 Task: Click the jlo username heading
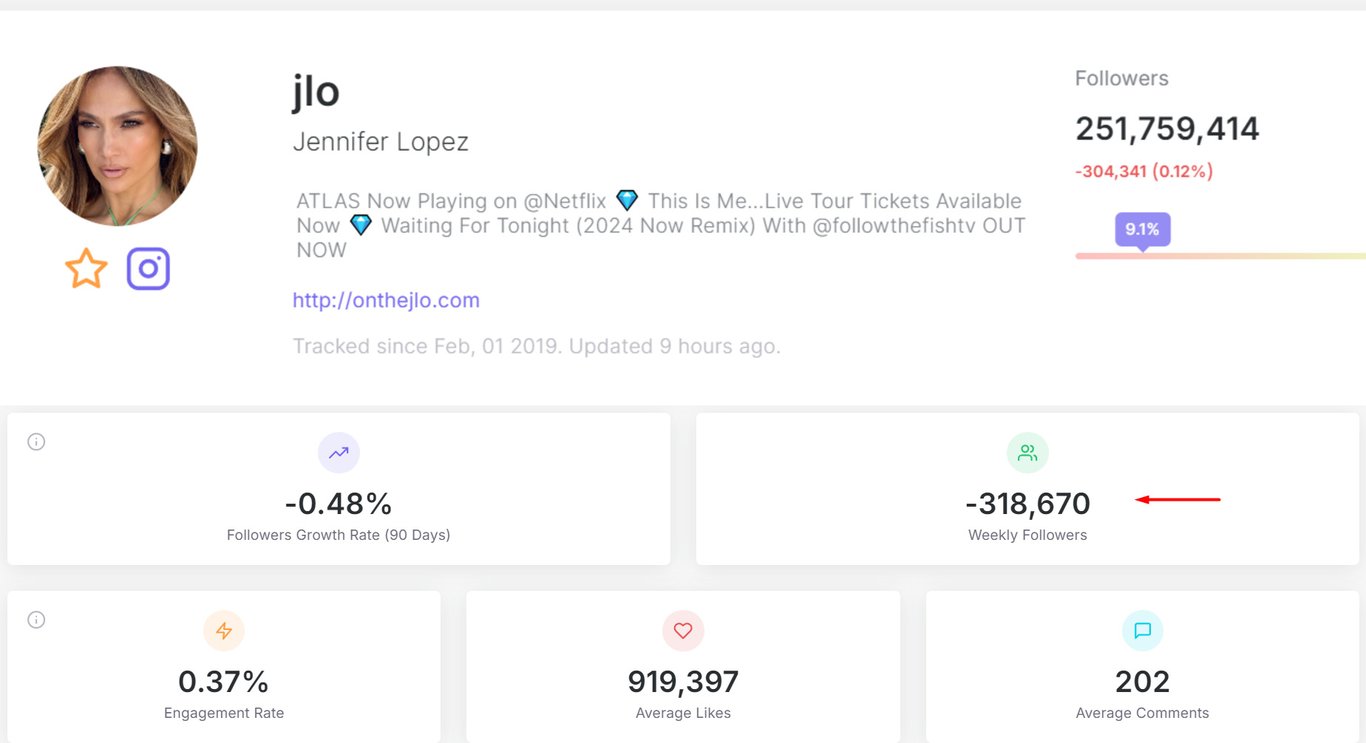316,92
